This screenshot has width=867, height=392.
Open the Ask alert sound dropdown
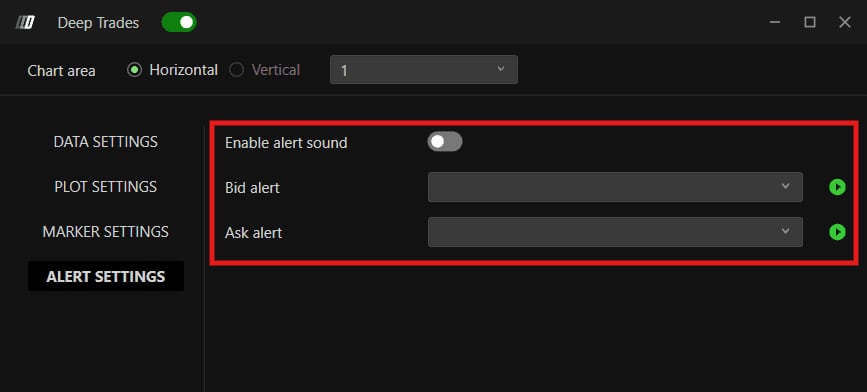click(x=615, y=232)
